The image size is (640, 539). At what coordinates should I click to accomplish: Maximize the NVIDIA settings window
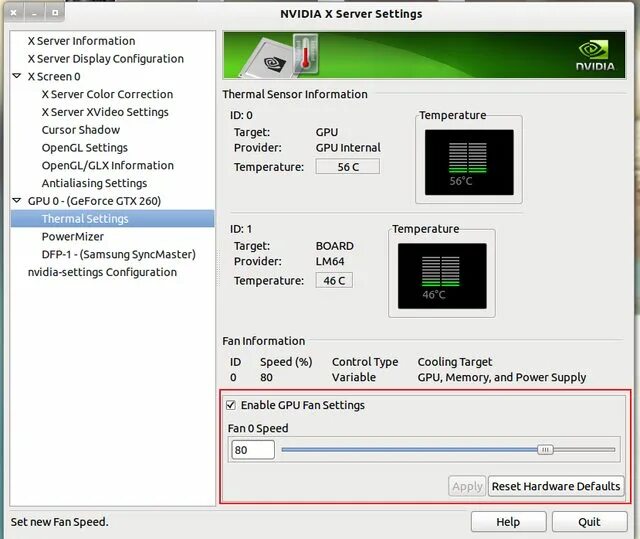pos(55,13)
